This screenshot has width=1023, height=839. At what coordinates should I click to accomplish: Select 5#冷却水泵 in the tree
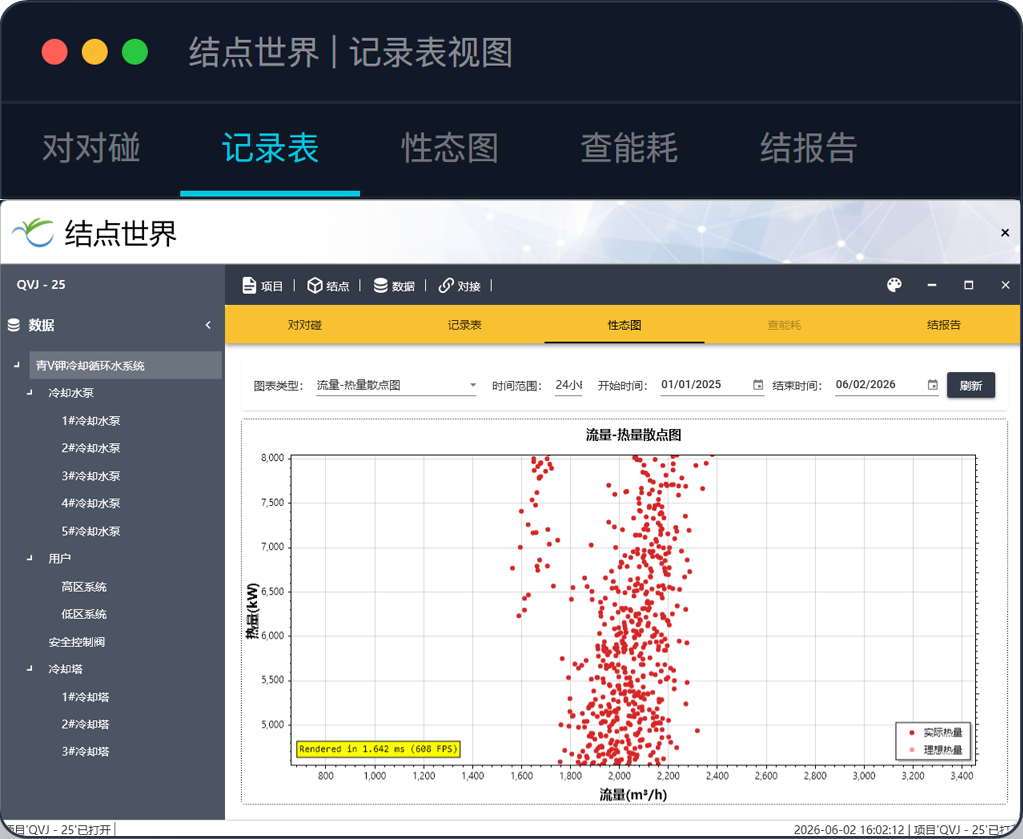click(91, 531)
